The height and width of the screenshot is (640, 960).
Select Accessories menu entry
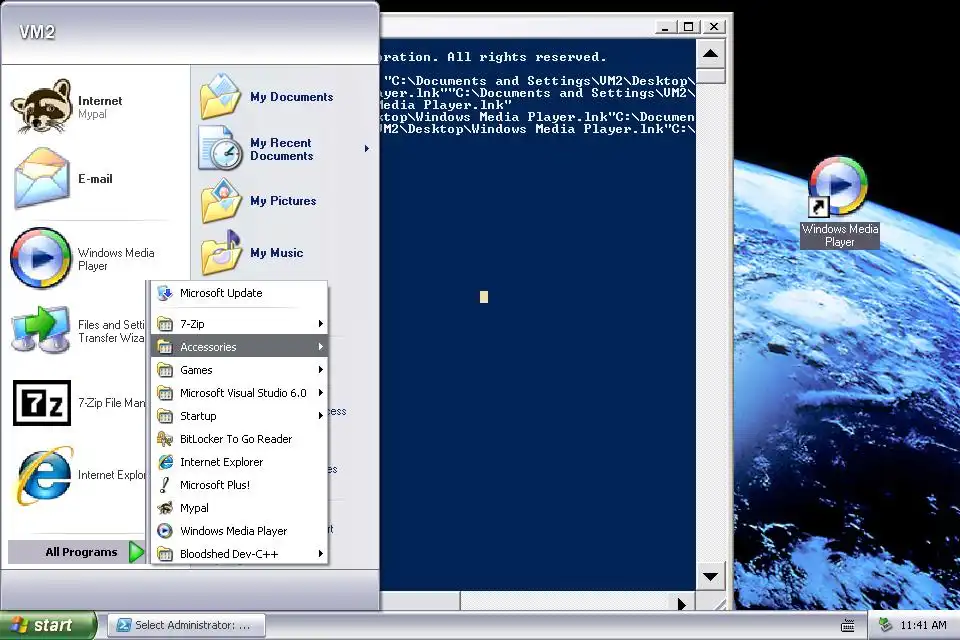point(239,347)
